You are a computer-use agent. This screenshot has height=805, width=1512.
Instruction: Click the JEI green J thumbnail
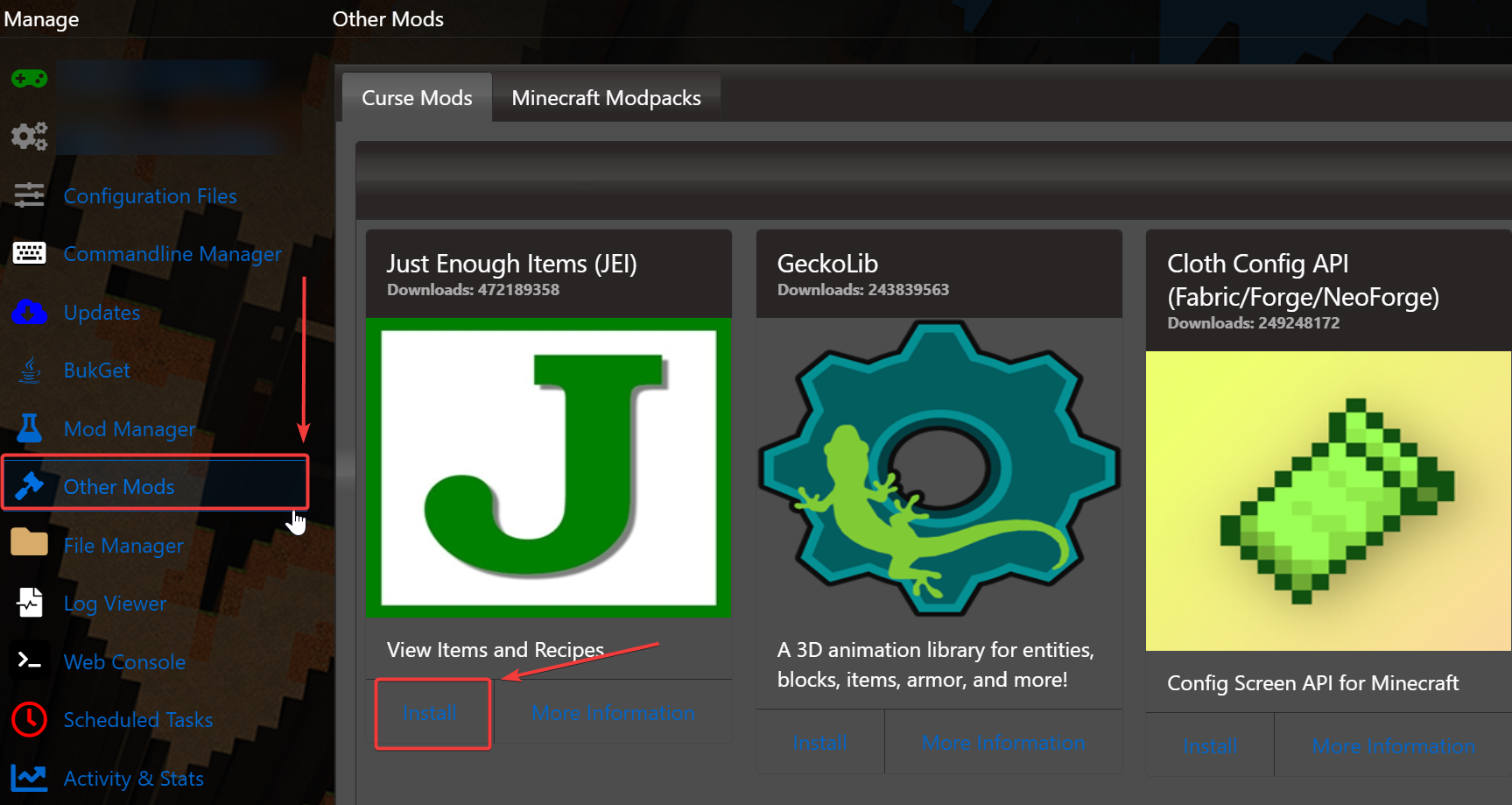549,468
